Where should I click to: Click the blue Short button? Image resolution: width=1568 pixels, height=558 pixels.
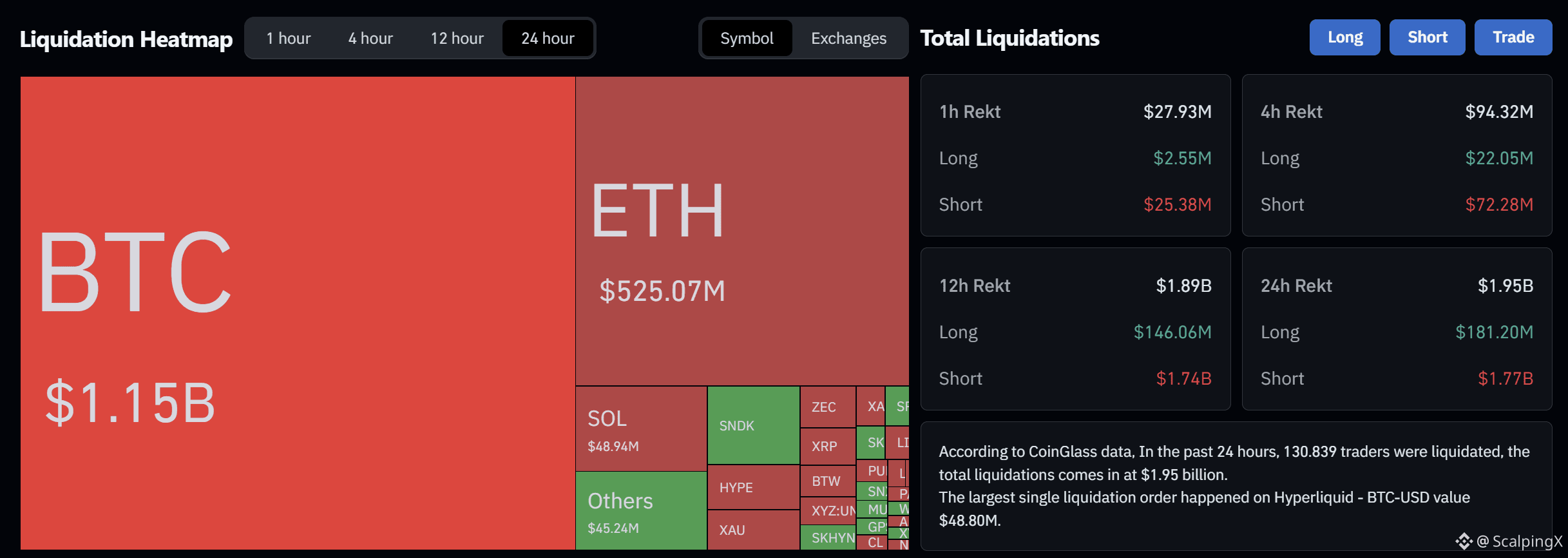[1427, 37]
